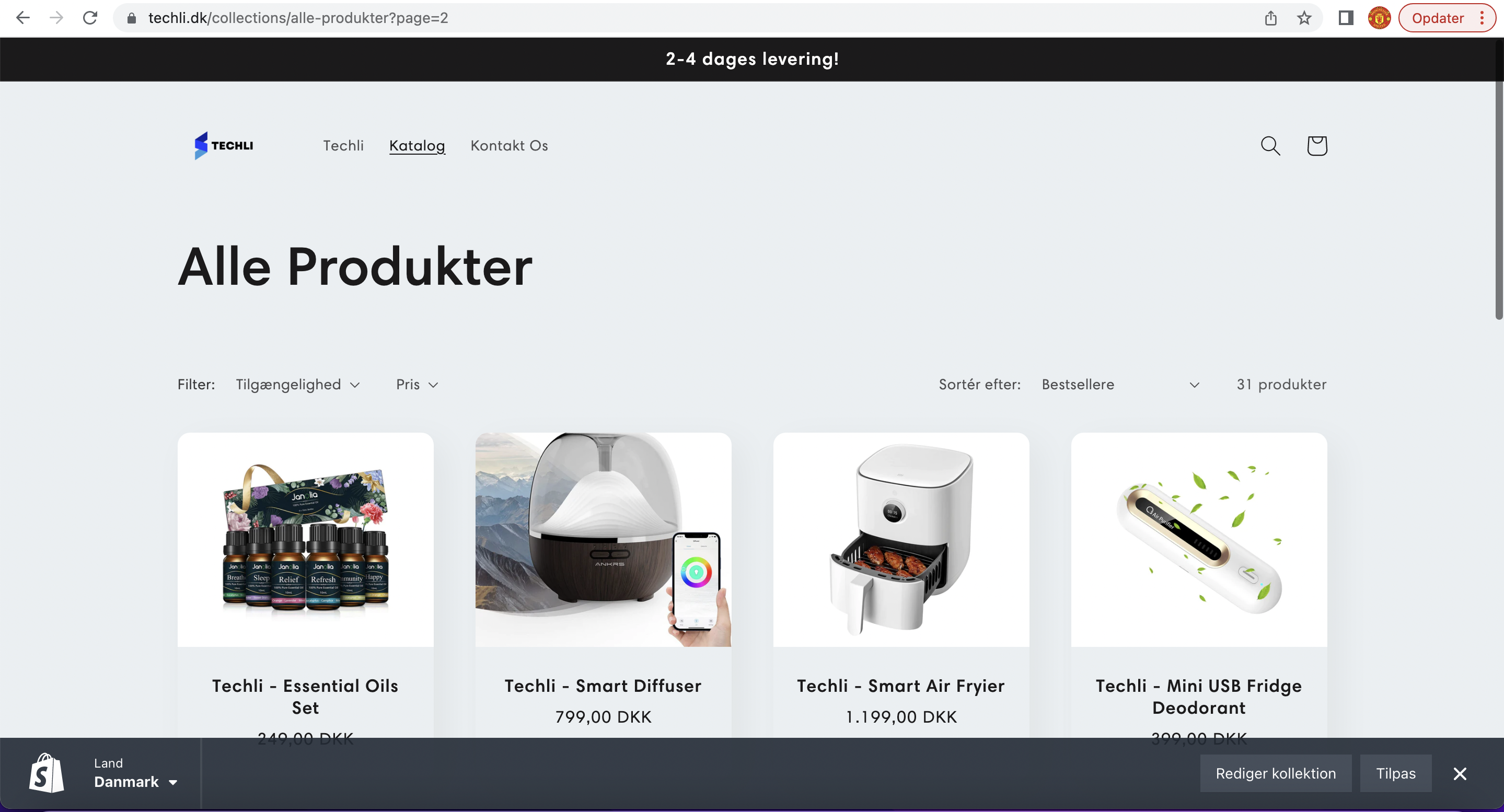
Task: Toggle the browser side panel icon
Action: pyautogui.click(x=1346, y=18)
